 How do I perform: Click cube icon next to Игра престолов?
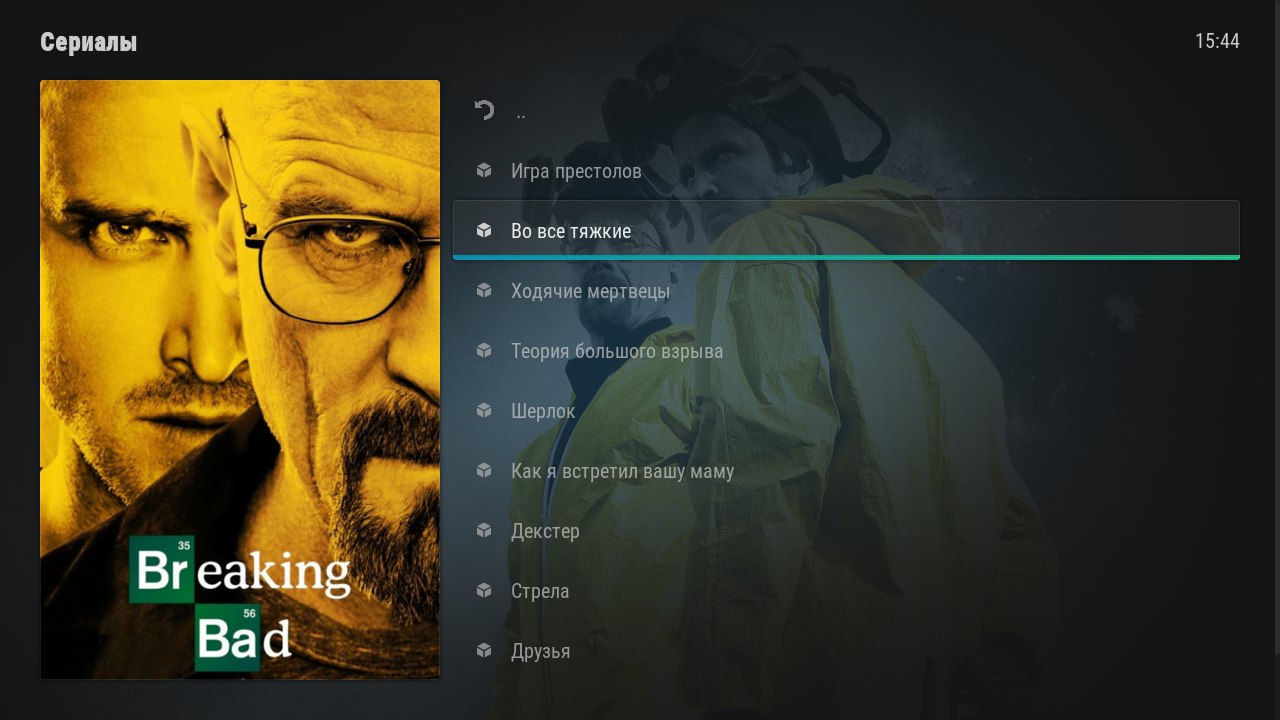[484, 171]
